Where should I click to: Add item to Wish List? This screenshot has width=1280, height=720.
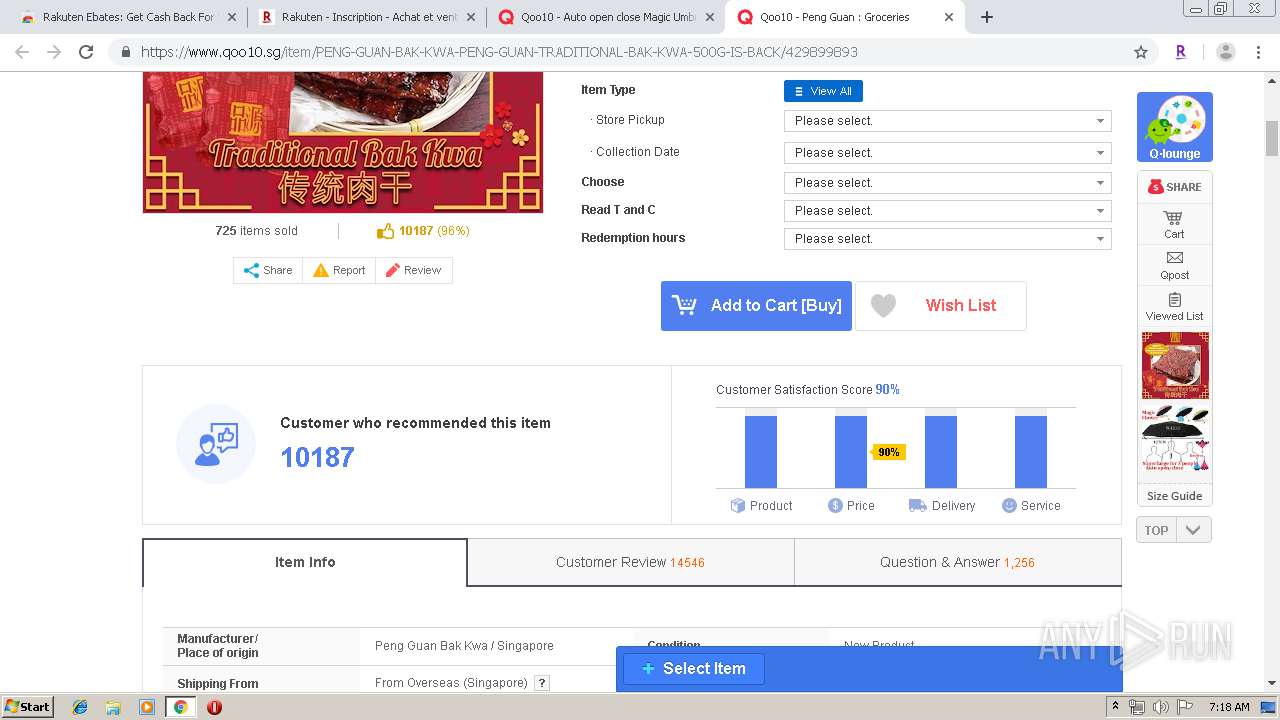pos(940,306)
